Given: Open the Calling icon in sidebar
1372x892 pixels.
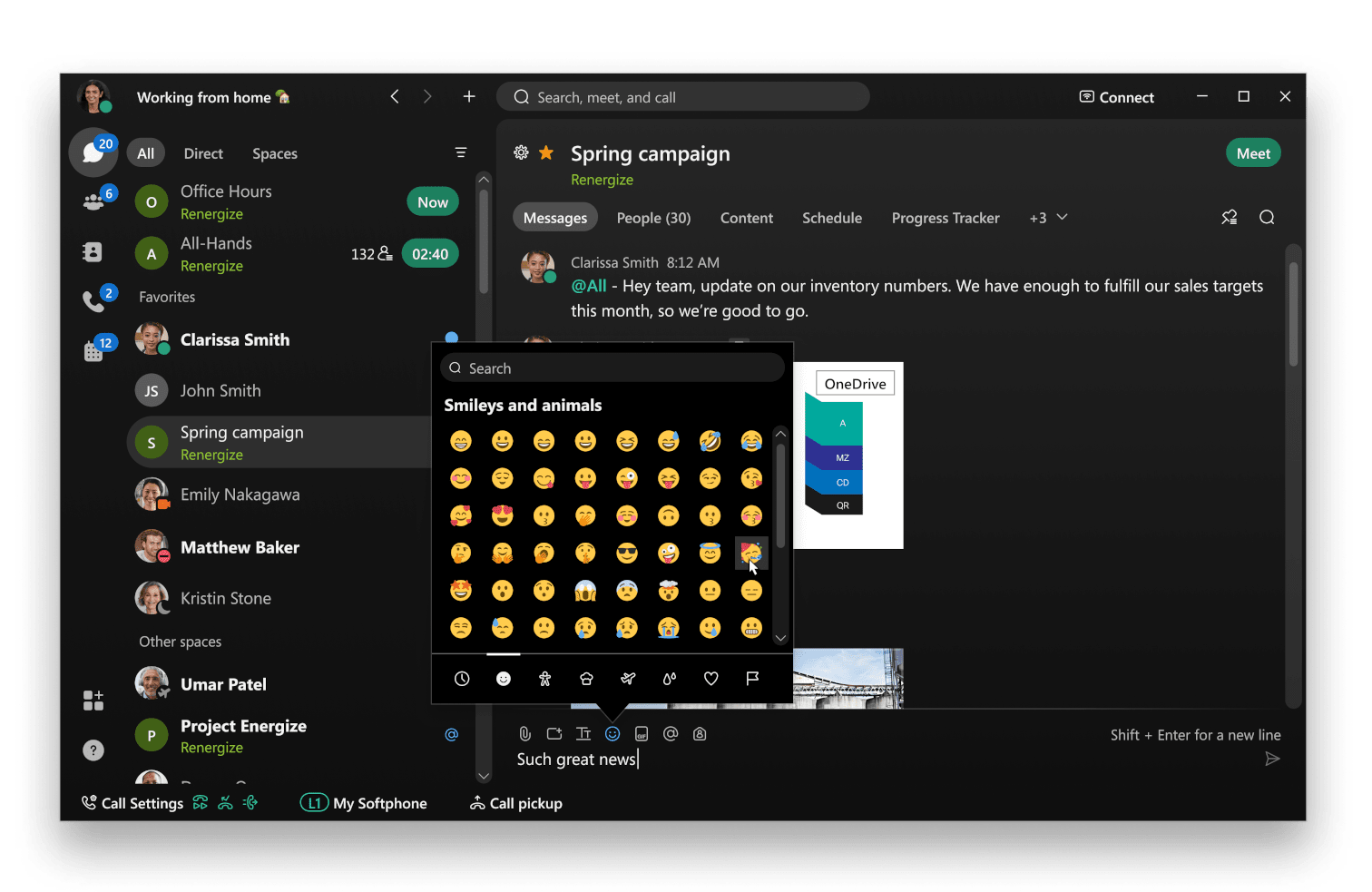Looking at the screenshot, I should 93,300.
